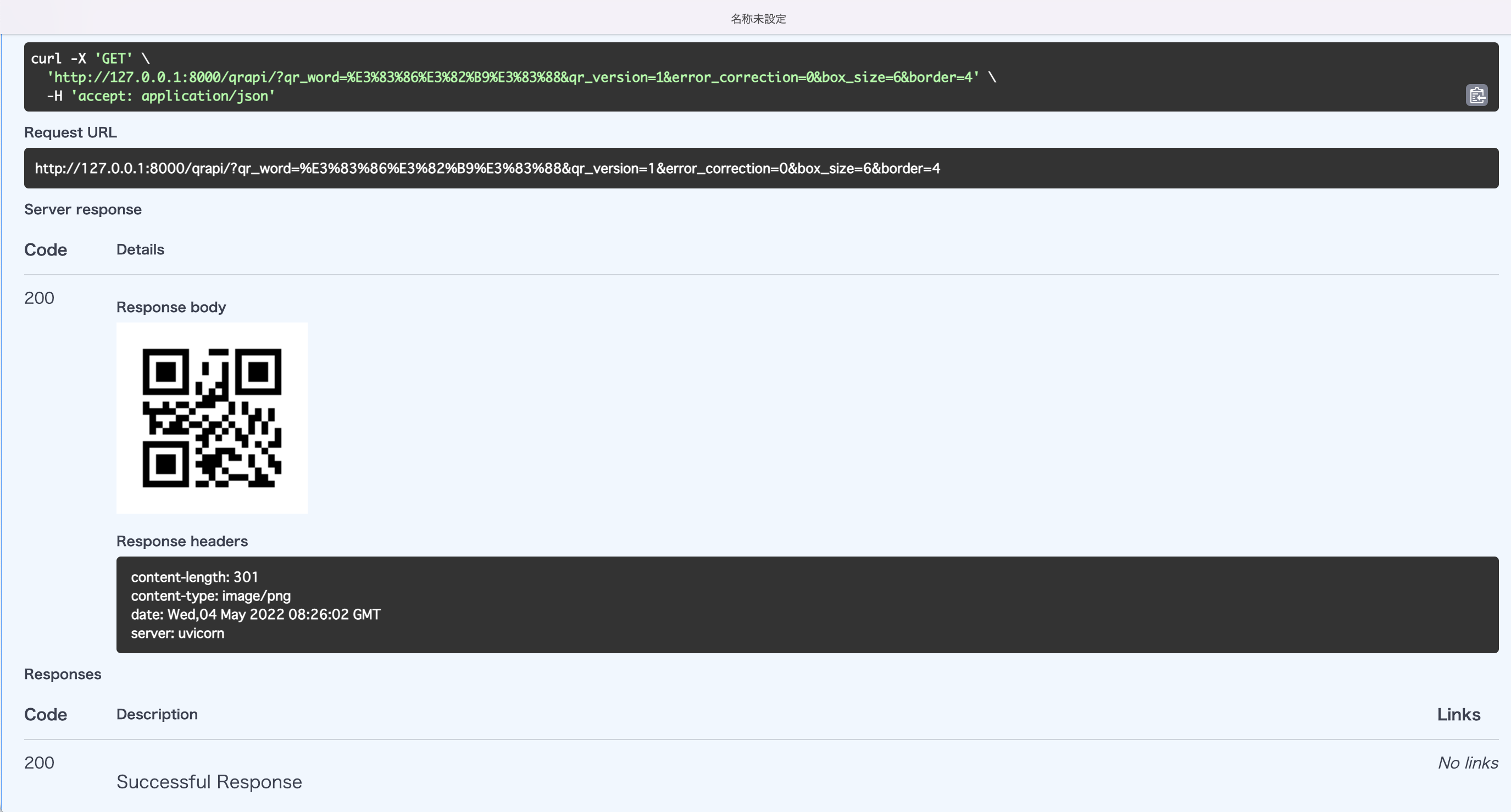Viewport: 1511px width, 812px height.
Task: Click the 'Details' column header
Action: [x=140, y=249]
